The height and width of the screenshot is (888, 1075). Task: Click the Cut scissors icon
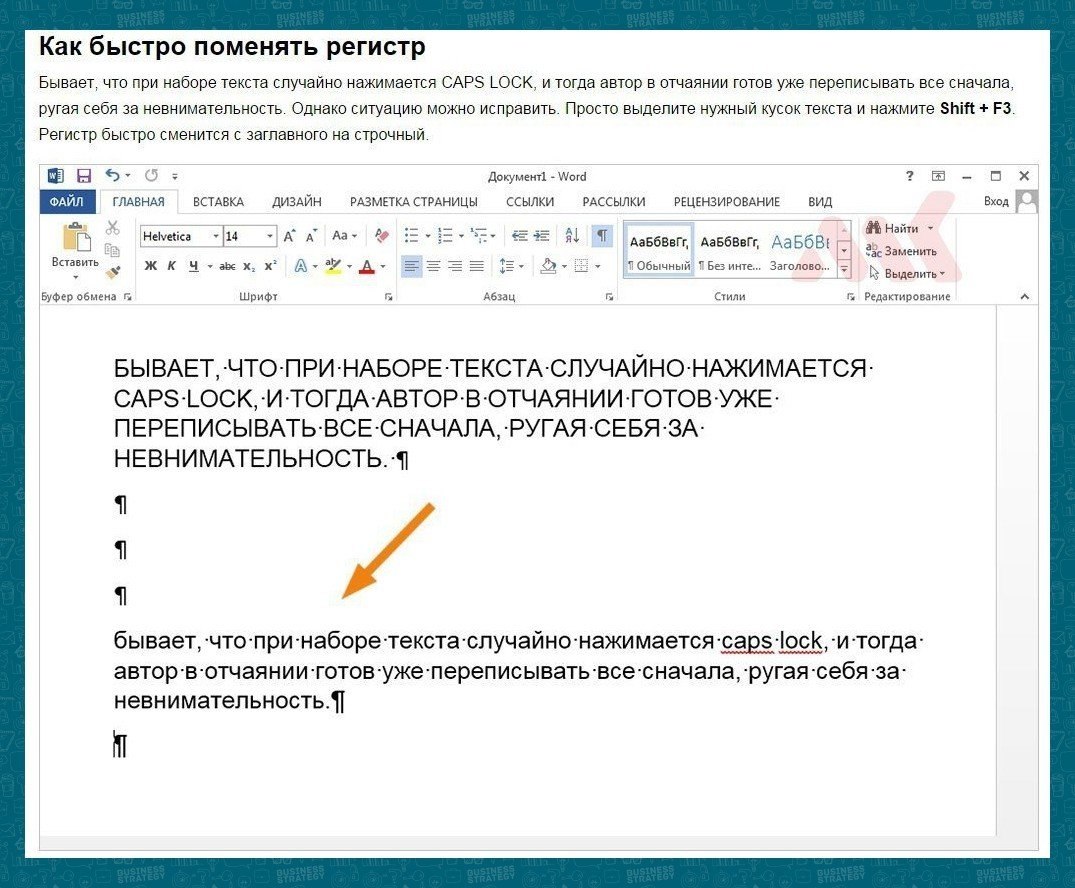tap(112, 229)
